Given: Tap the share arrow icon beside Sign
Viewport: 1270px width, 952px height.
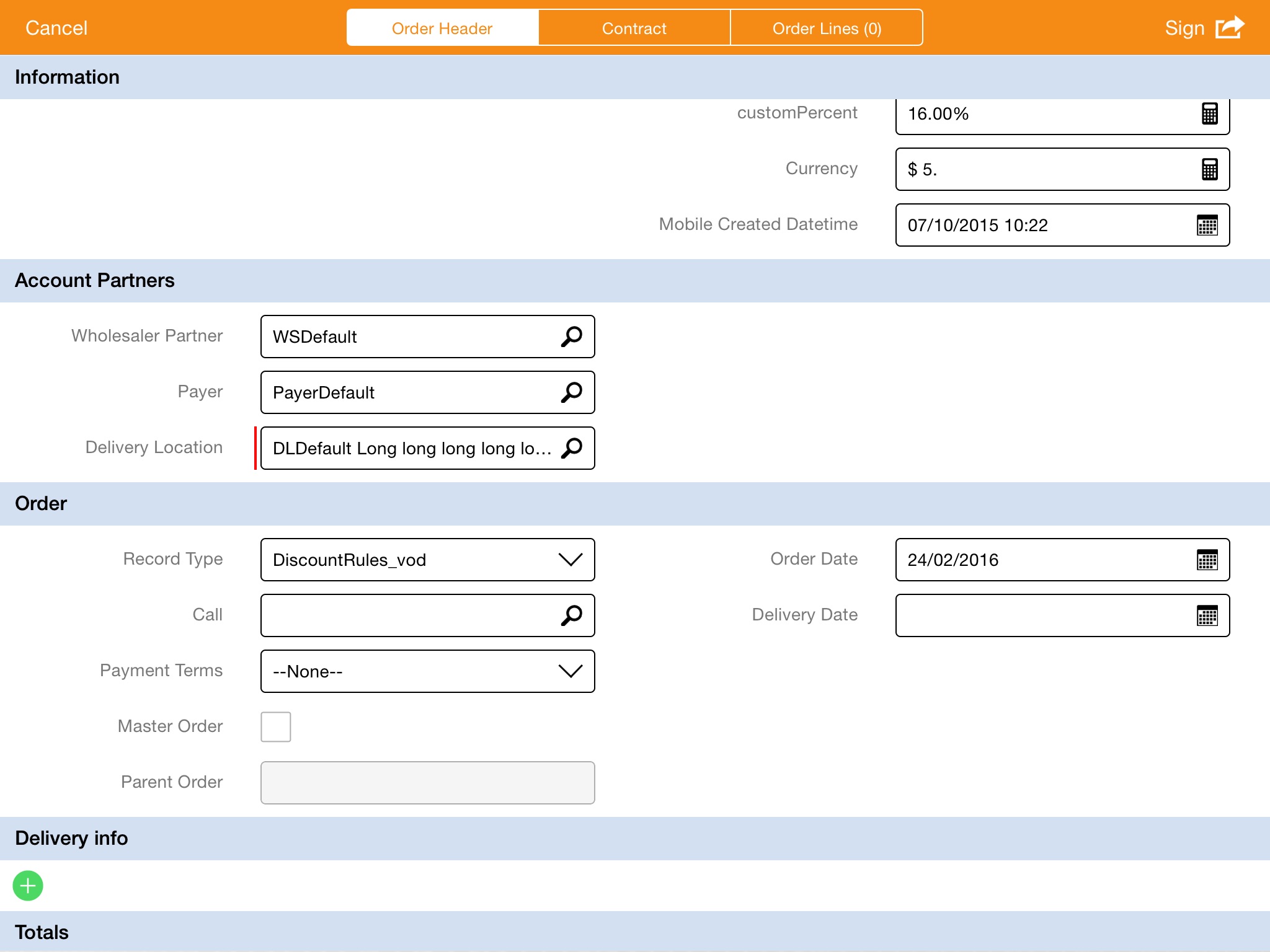Looking at the screenshot, I should pos(1230,28).
